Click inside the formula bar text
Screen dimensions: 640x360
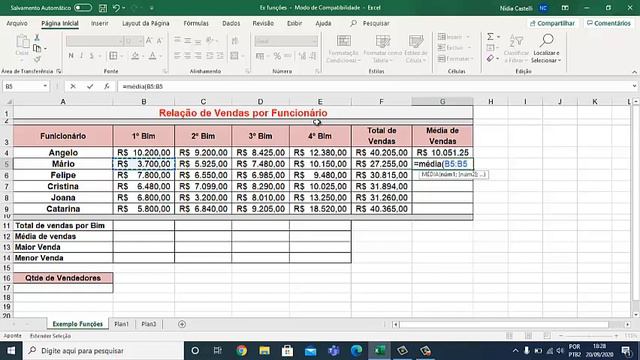tap(142, 86)
